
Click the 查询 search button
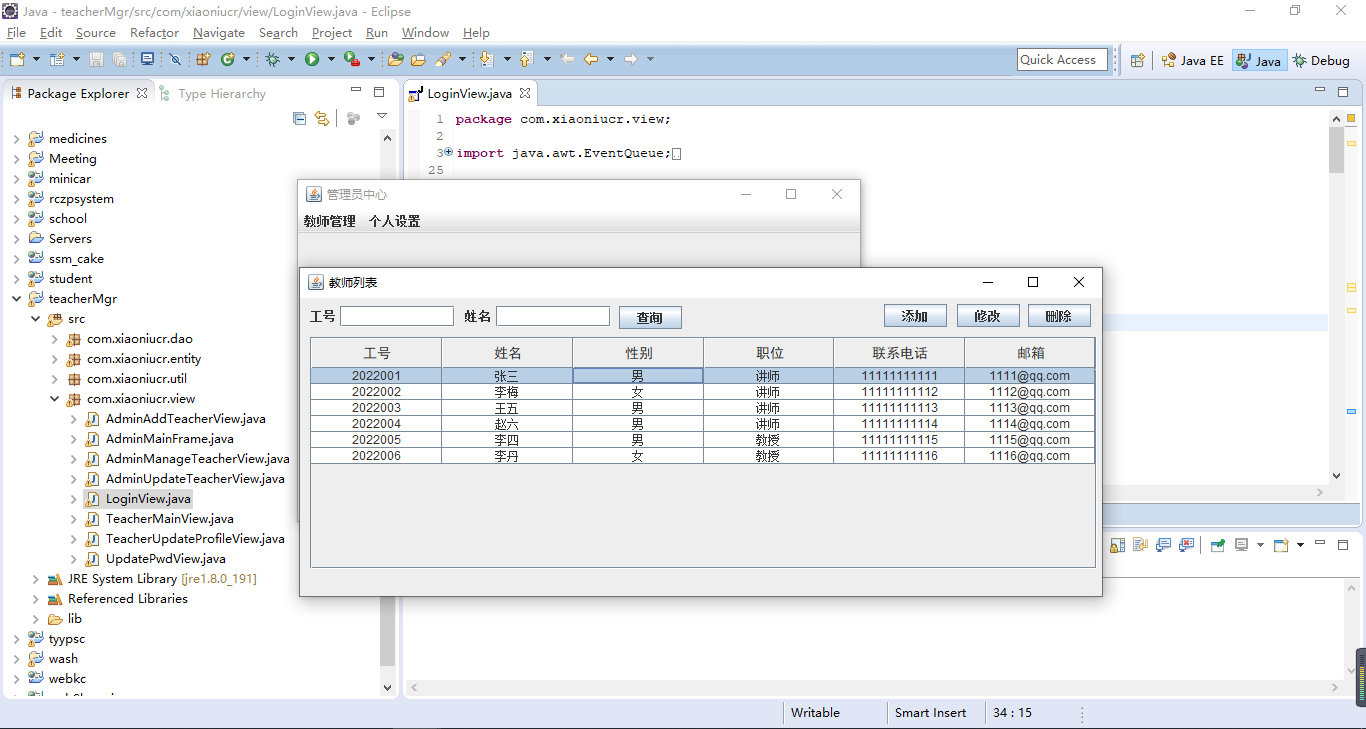pos(650,318)
